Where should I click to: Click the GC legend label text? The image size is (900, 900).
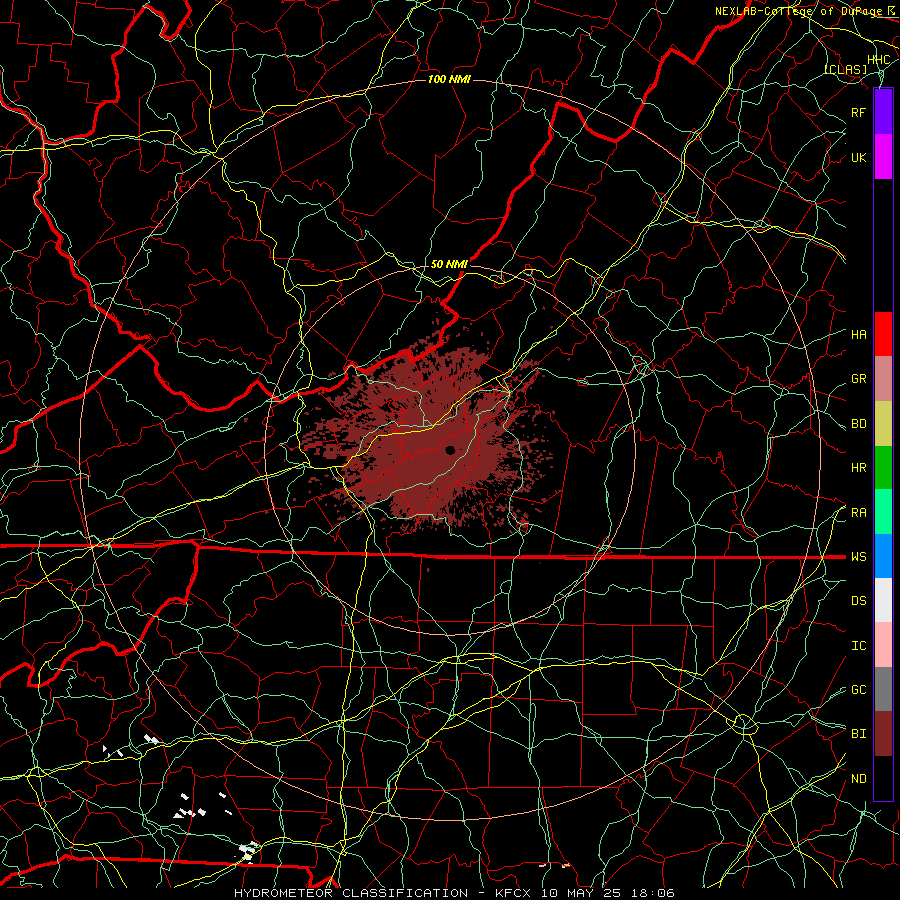[x=859, y=690]
